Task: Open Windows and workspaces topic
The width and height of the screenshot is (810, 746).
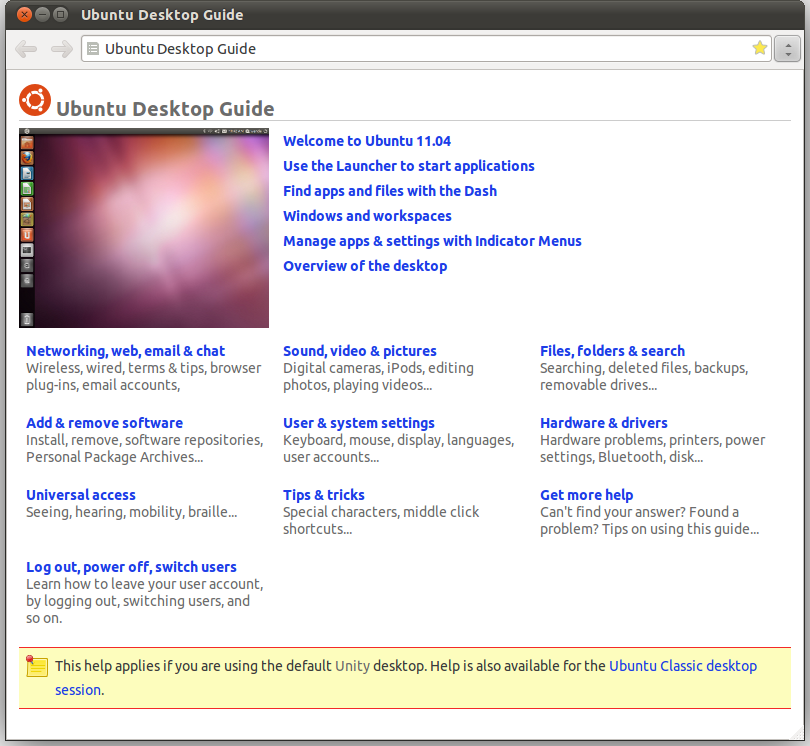Action: pos(367,216)
